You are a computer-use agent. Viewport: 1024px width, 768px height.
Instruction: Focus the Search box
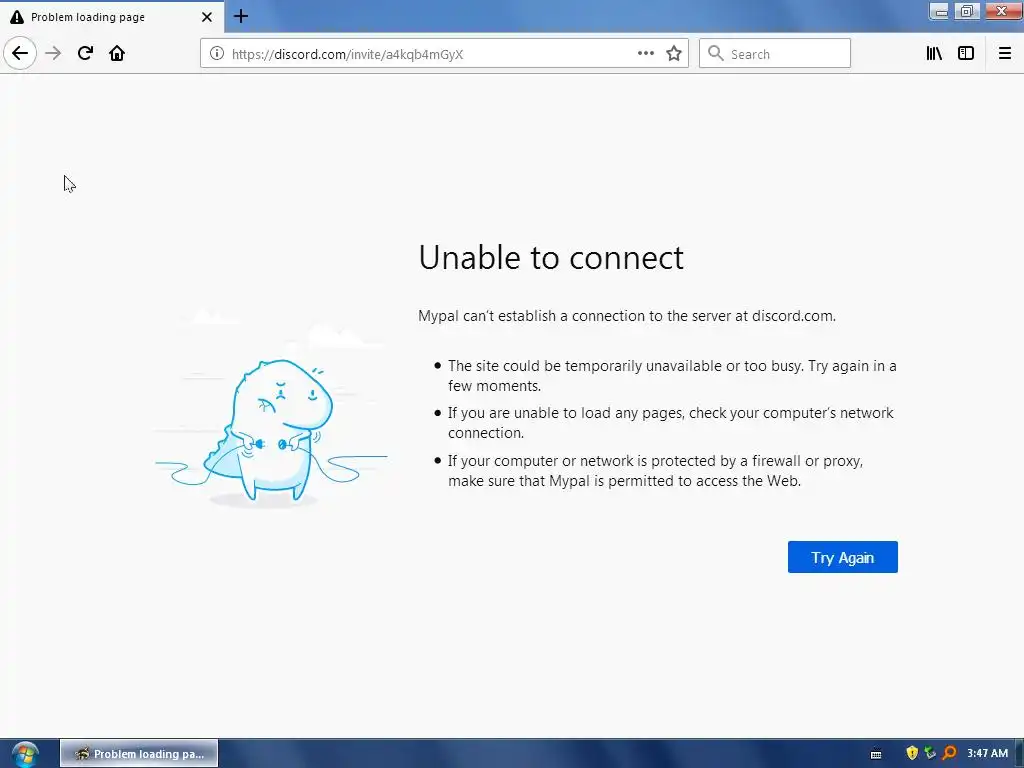point(775,54)
